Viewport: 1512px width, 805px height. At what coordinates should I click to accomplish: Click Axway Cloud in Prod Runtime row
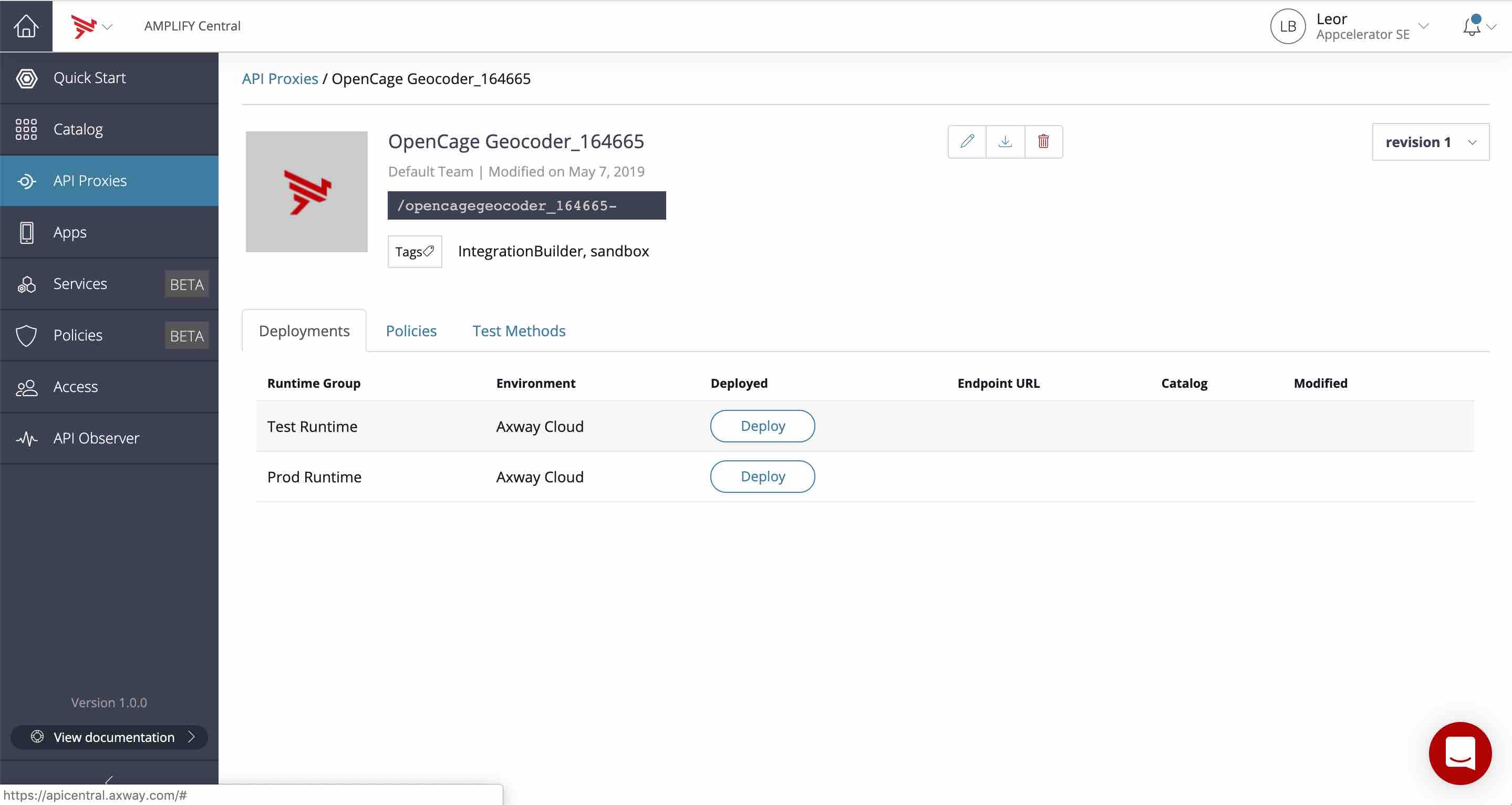point(540,477)
